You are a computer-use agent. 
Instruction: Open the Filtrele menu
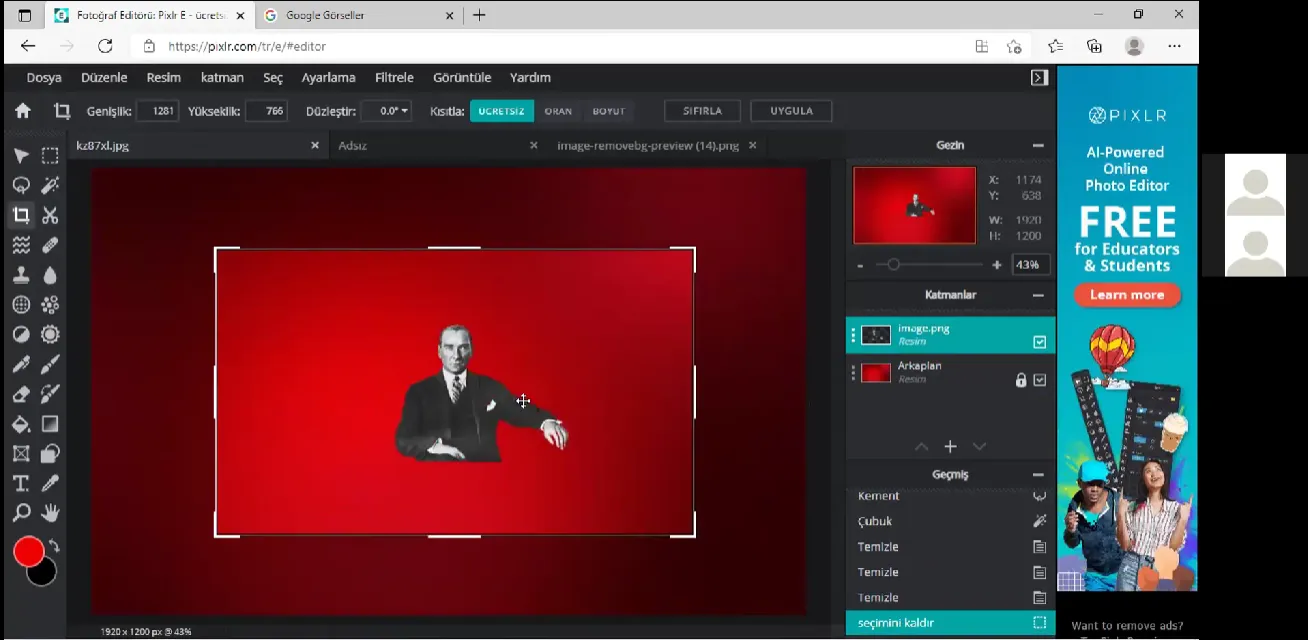[394, 77]
